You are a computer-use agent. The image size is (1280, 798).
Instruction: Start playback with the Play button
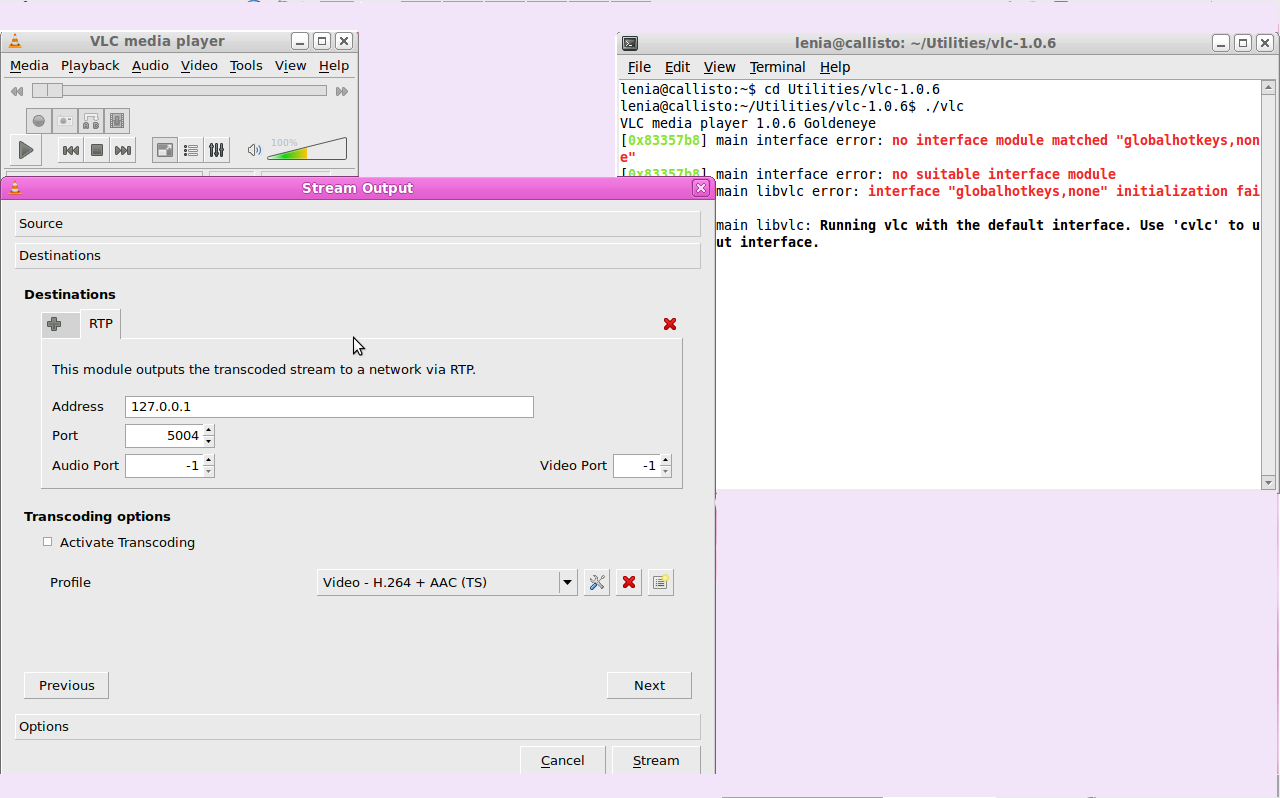[x=25, y=150]
